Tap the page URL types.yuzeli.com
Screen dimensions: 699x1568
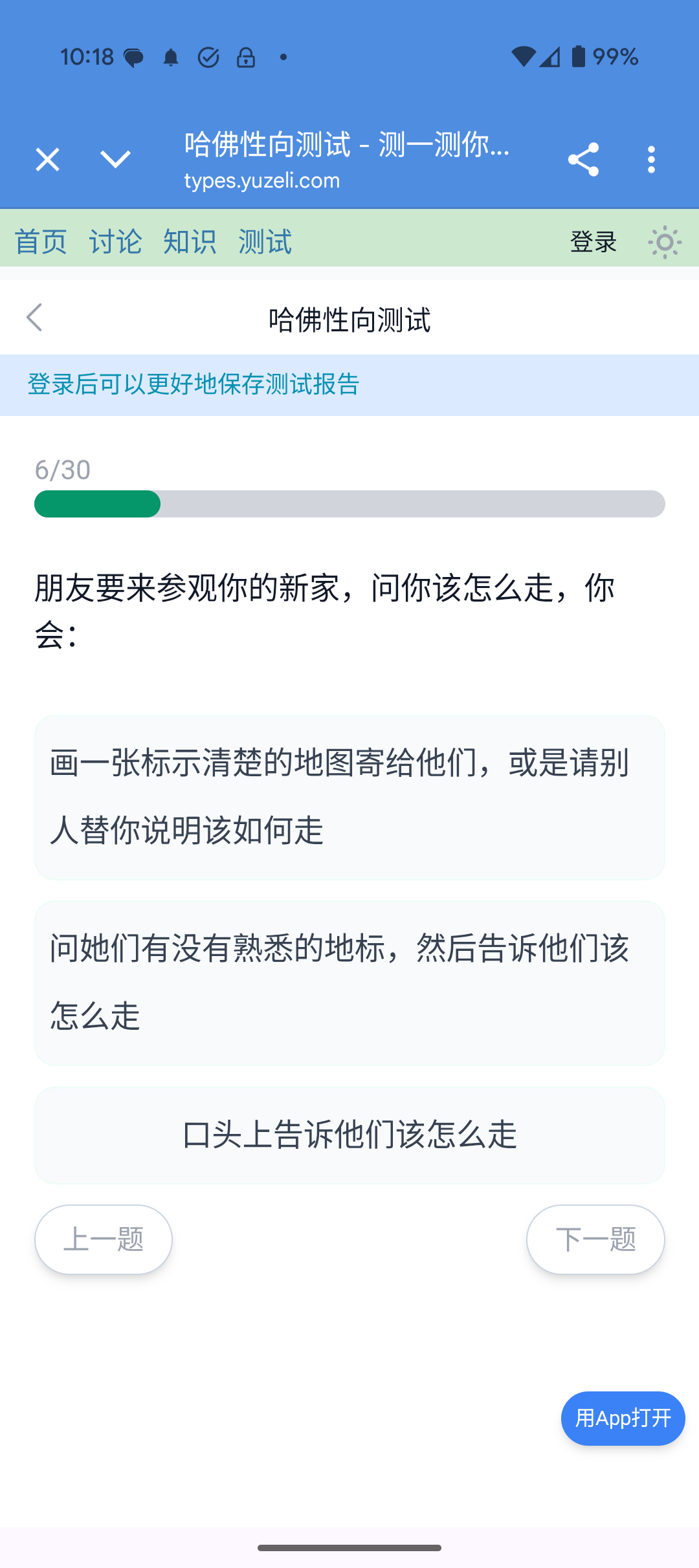click(262, 180)
